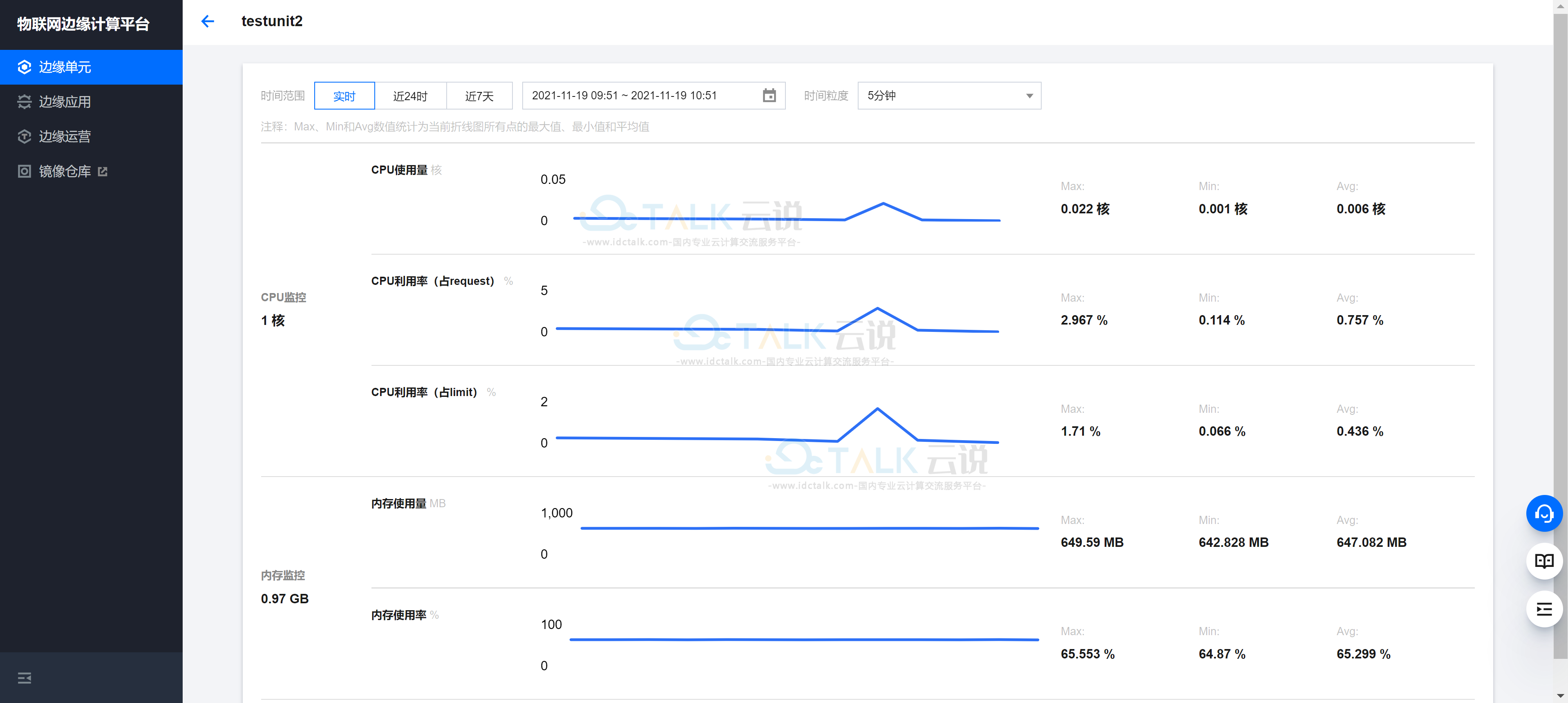Click the 时间粒度 label
The image size is (1568, 703).
826,96
